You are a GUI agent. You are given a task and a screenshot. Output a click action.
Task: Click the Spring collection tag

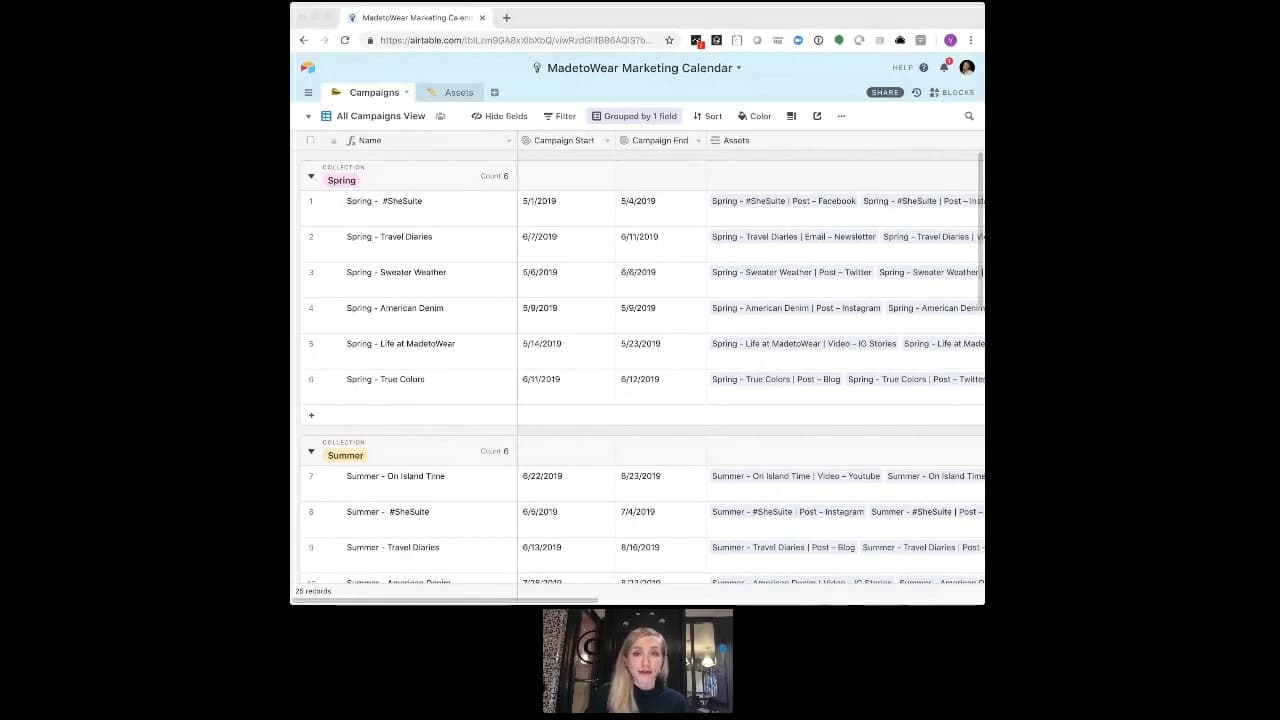(341, 181)
